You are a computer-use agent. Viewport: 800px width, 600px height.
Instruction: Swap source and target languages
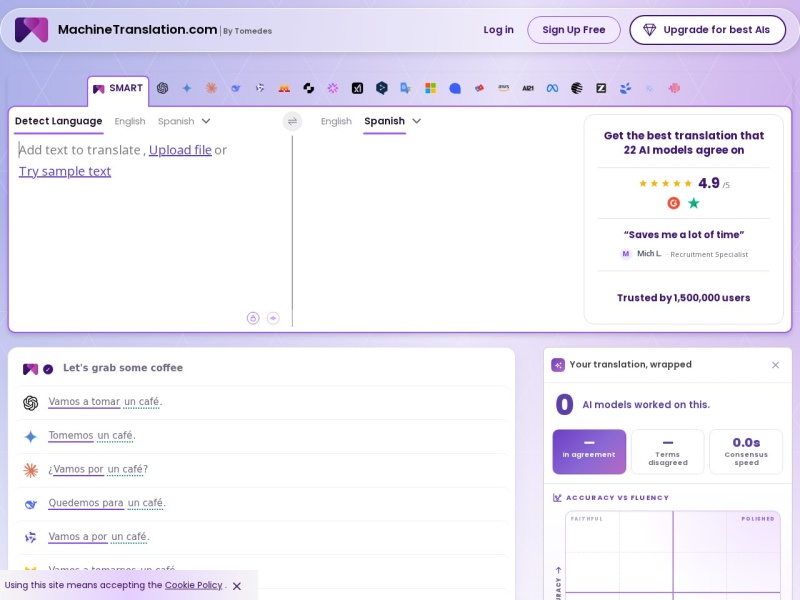[x=292, y=121]
